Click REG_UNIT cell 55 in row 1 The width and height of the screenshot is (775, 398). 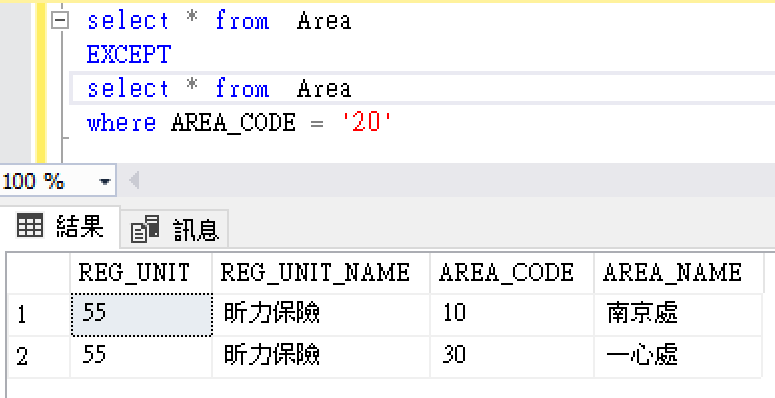(x=141, y=315)
